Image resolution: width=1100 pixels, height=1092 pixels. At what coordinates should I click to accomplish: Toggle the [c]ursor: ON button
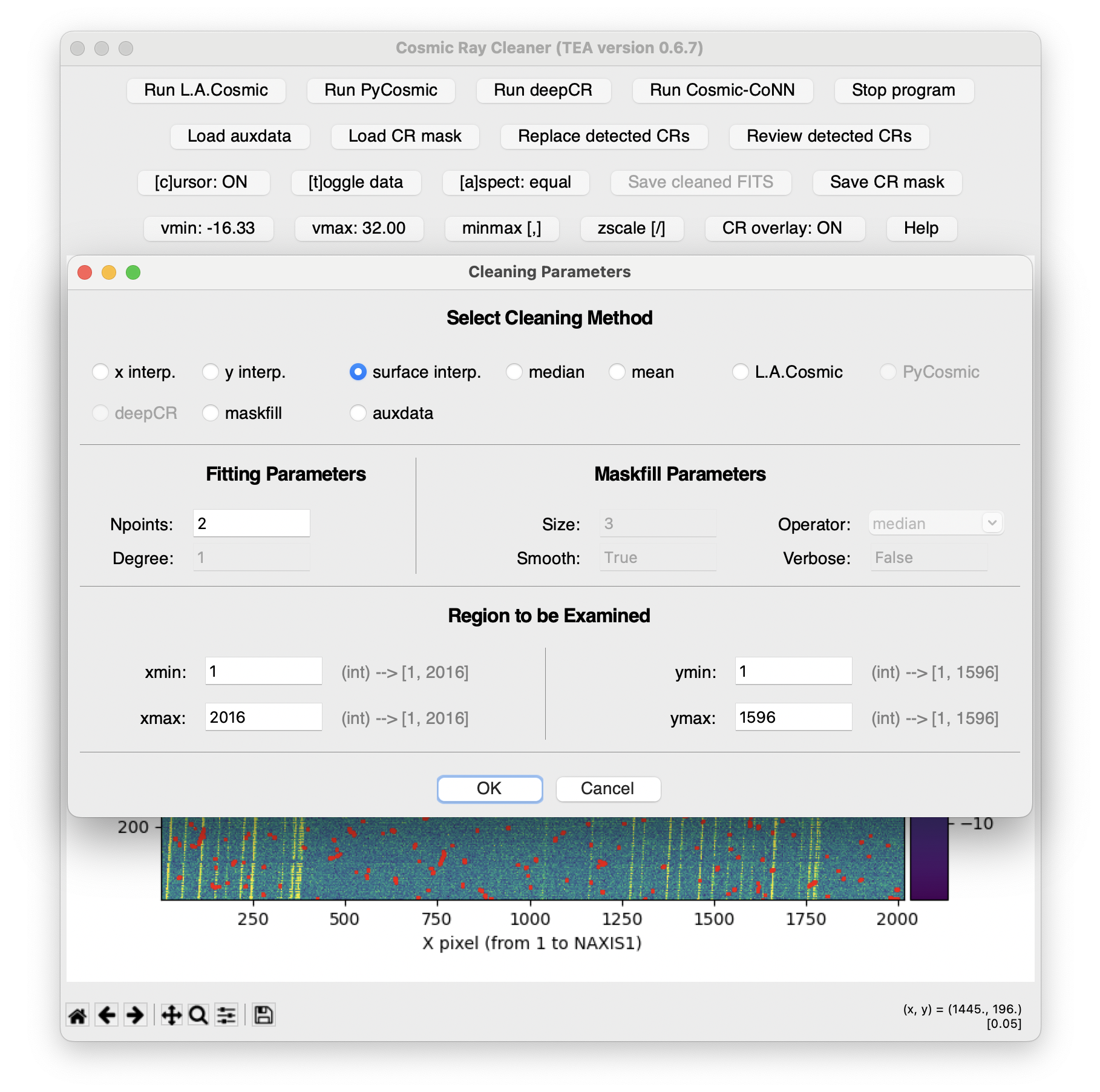tap(201, 182)
